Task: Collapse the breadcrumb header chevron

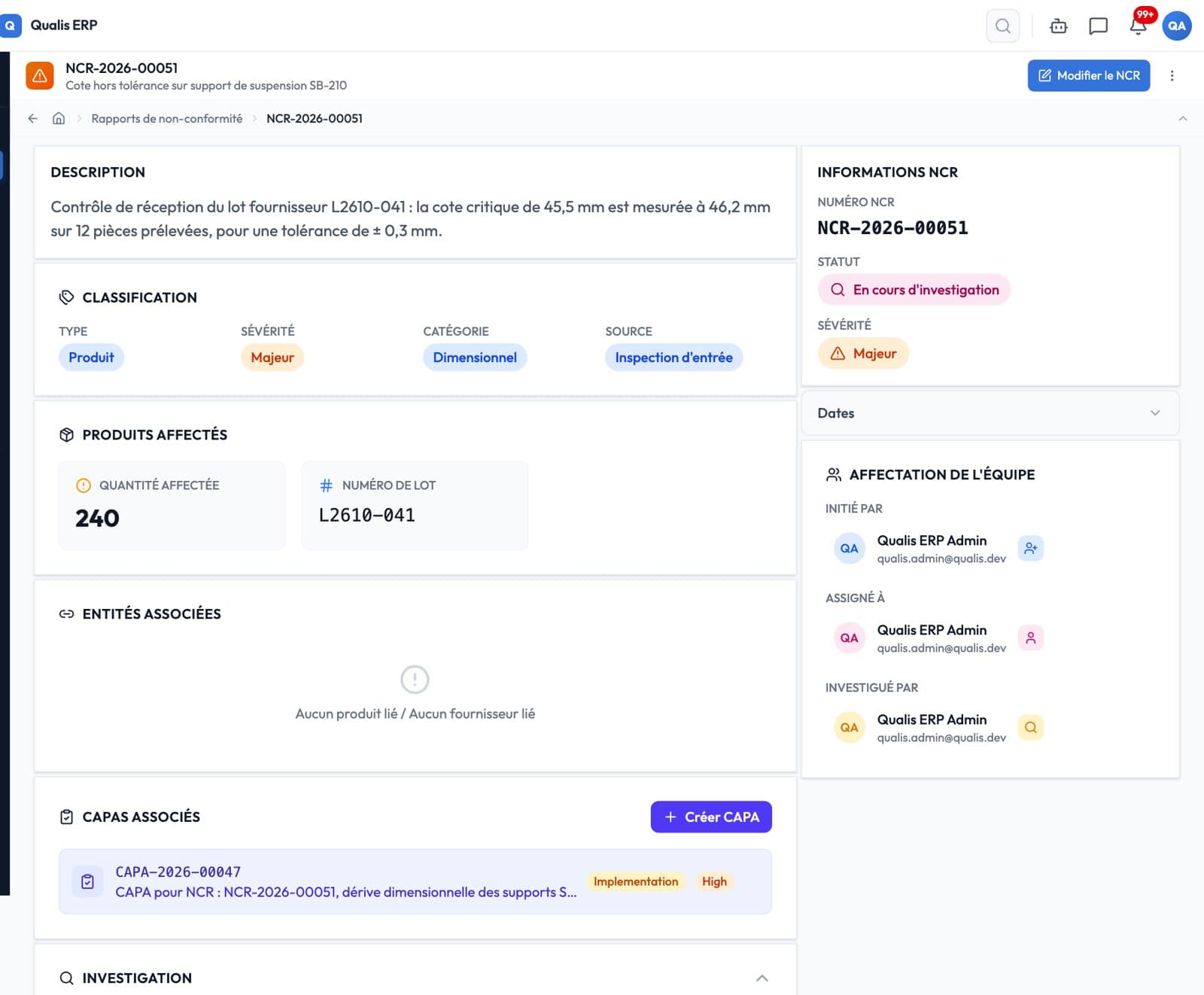Action: [x=1182, y=118]
